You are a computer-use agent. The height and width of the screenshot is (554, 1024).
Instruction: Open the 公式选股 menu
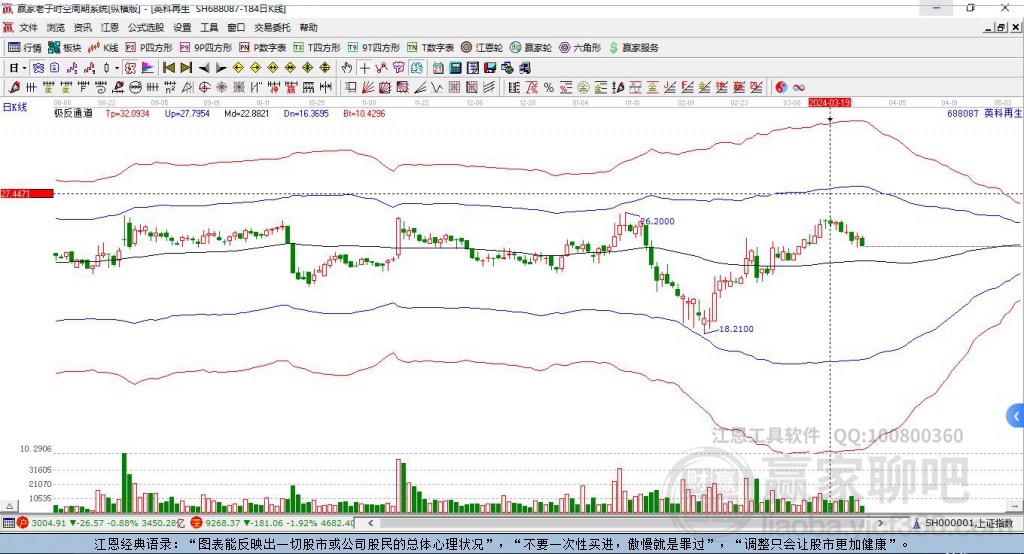coord(146,27)
